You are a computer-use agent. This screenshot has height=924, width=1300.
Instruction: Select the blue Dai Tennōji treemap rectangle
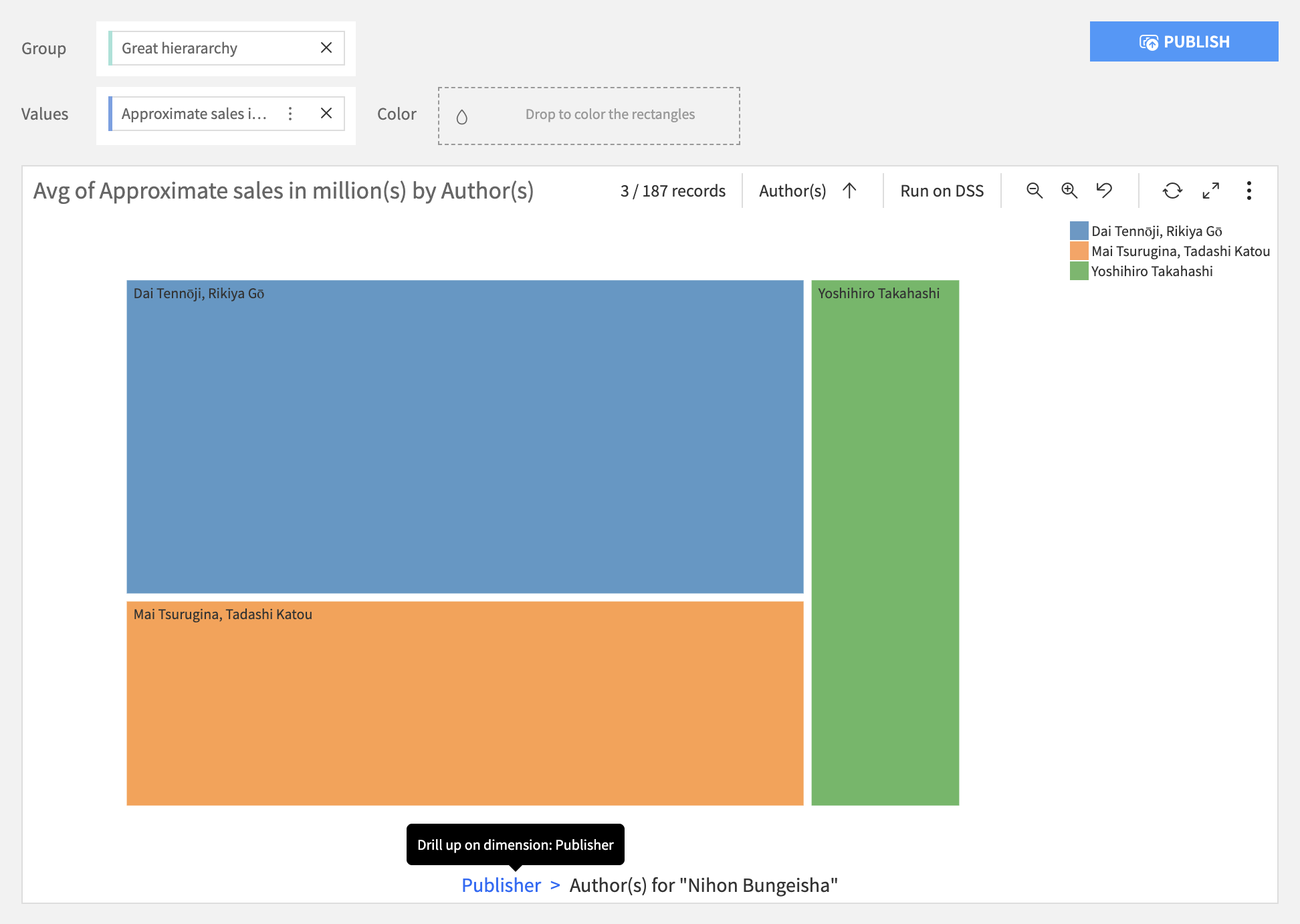click(465, 436)
